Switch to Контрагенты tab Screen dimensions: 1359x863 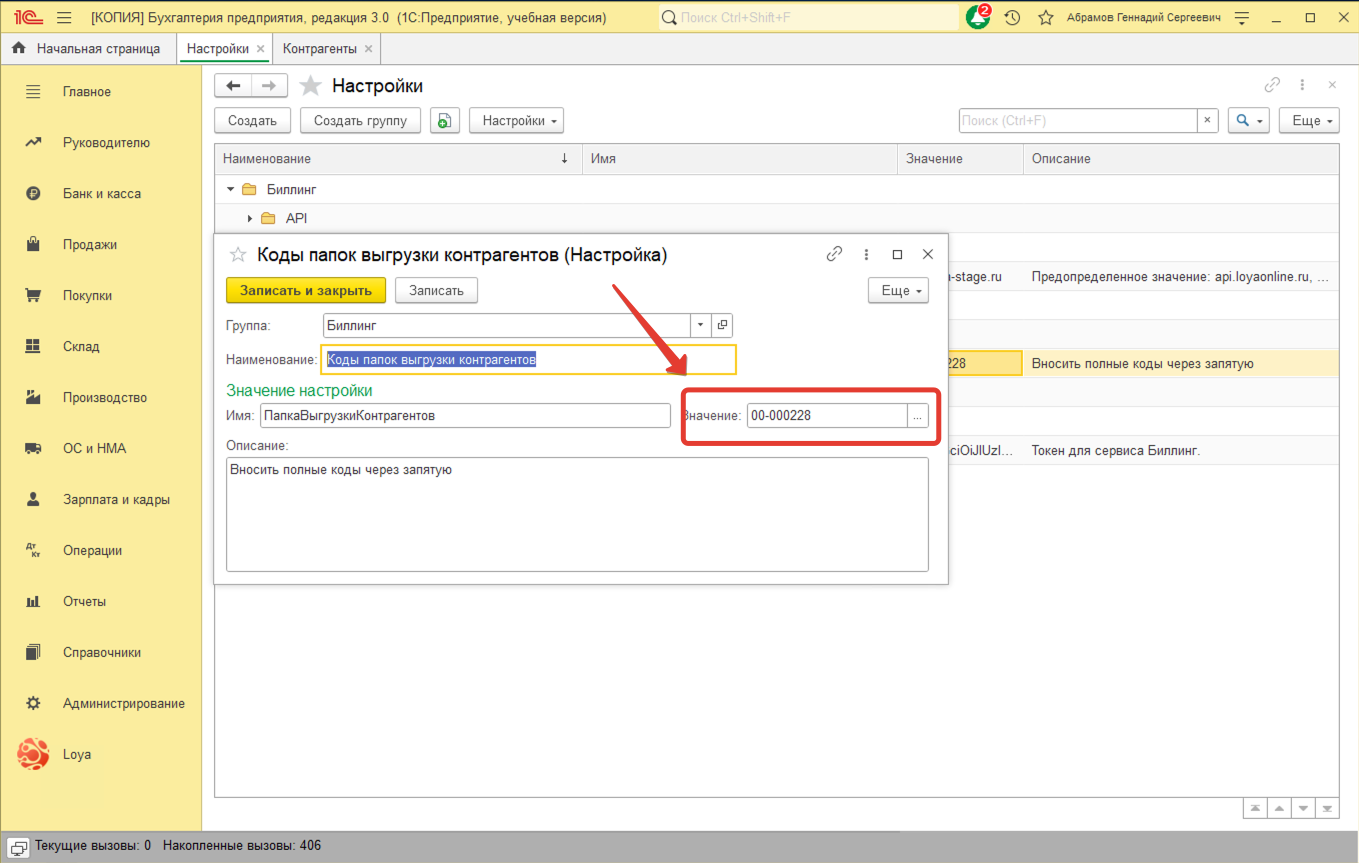320,48
